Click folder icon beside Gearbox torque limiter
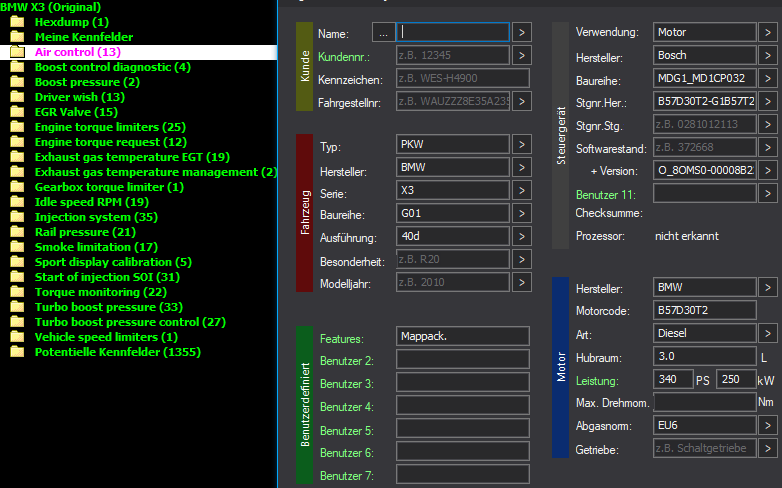Screen dimensions: 782x488 17,187
